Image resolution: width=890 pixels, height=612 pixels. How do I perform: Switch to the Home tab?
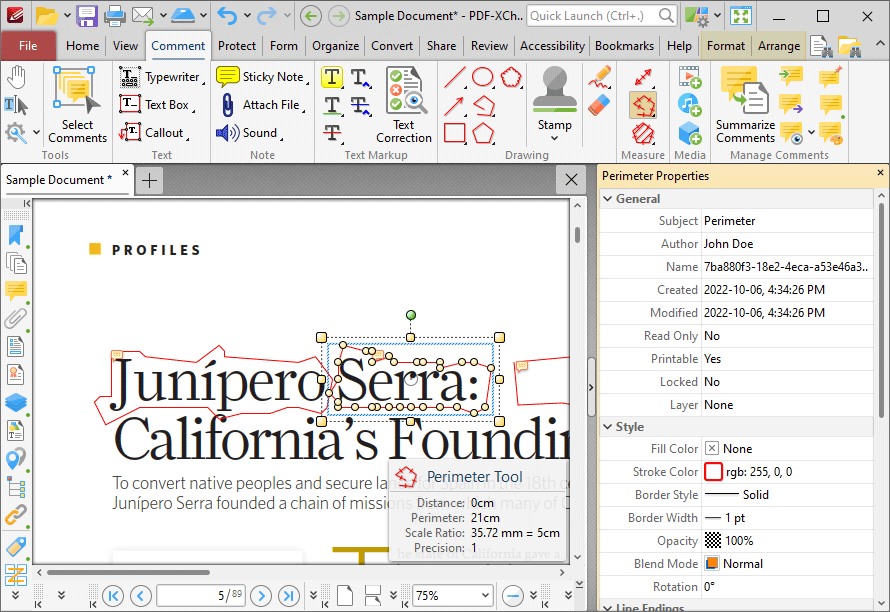pyautogui.click(x=82, y=46)
